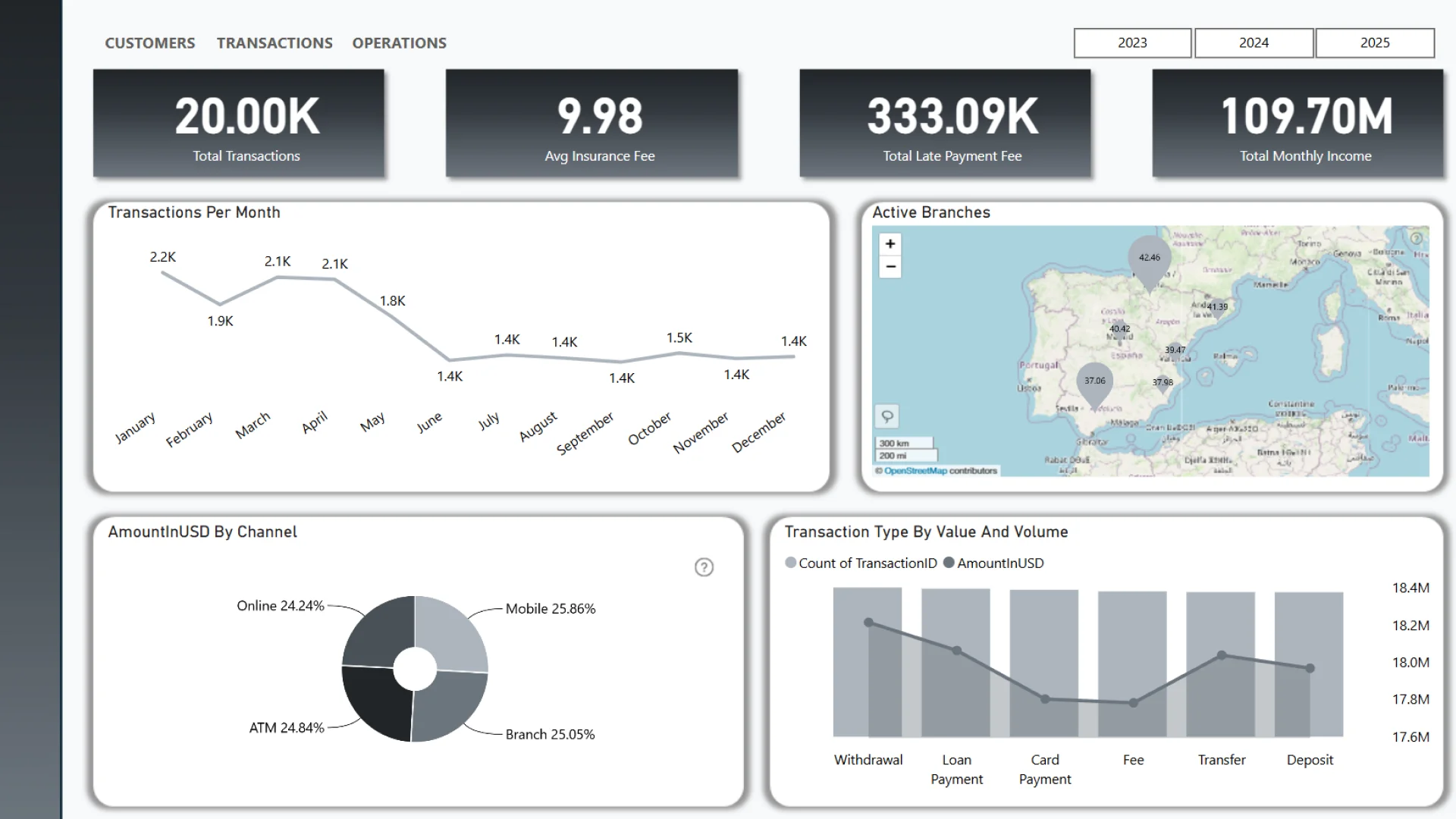This screenshot has width=1456, height=819.
Task: Open the help icon on AmountInUSD chart
Action: point(704,567)
